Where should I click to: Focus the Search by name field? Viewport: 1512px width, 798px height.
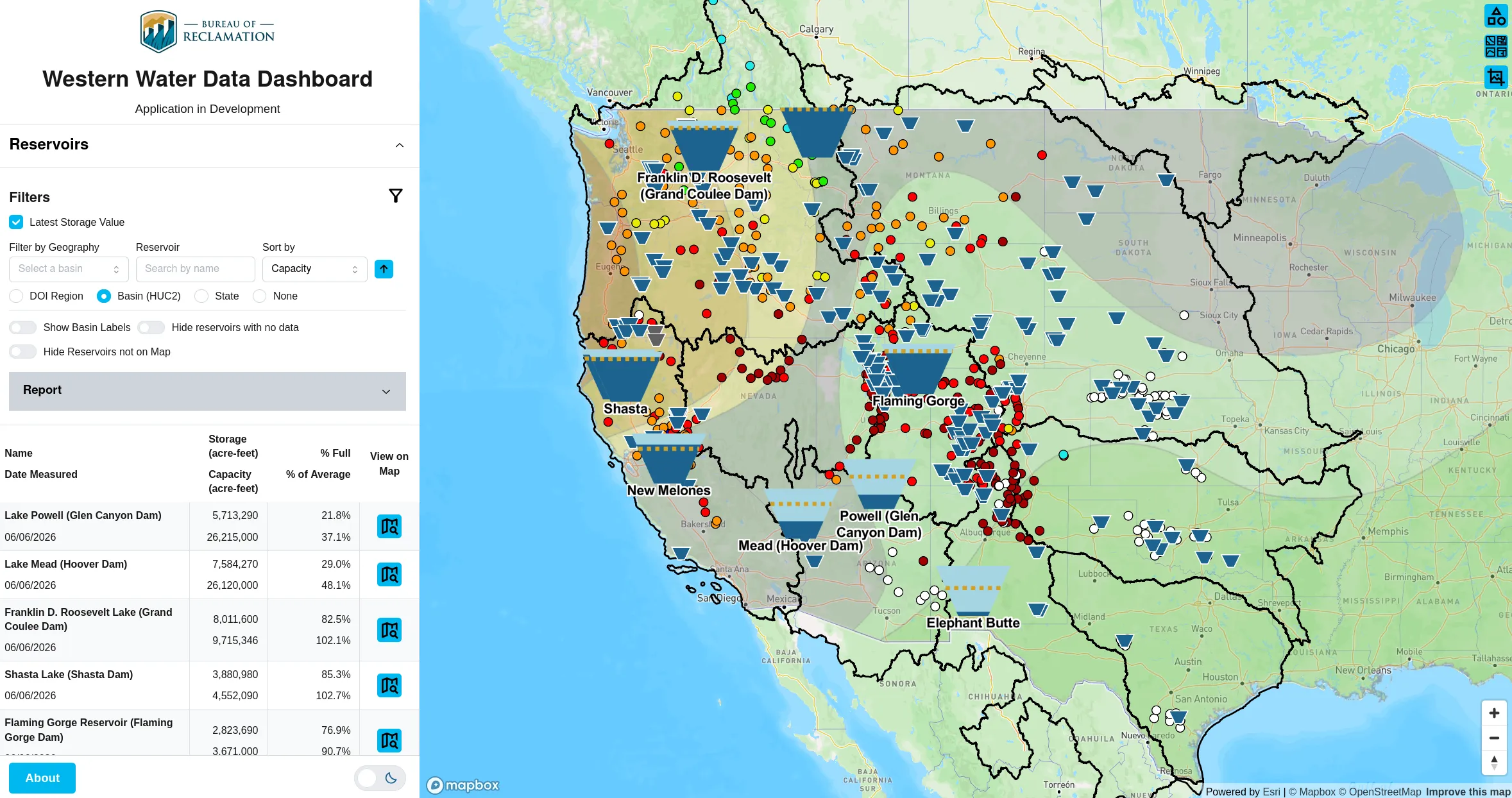point(195,269)
